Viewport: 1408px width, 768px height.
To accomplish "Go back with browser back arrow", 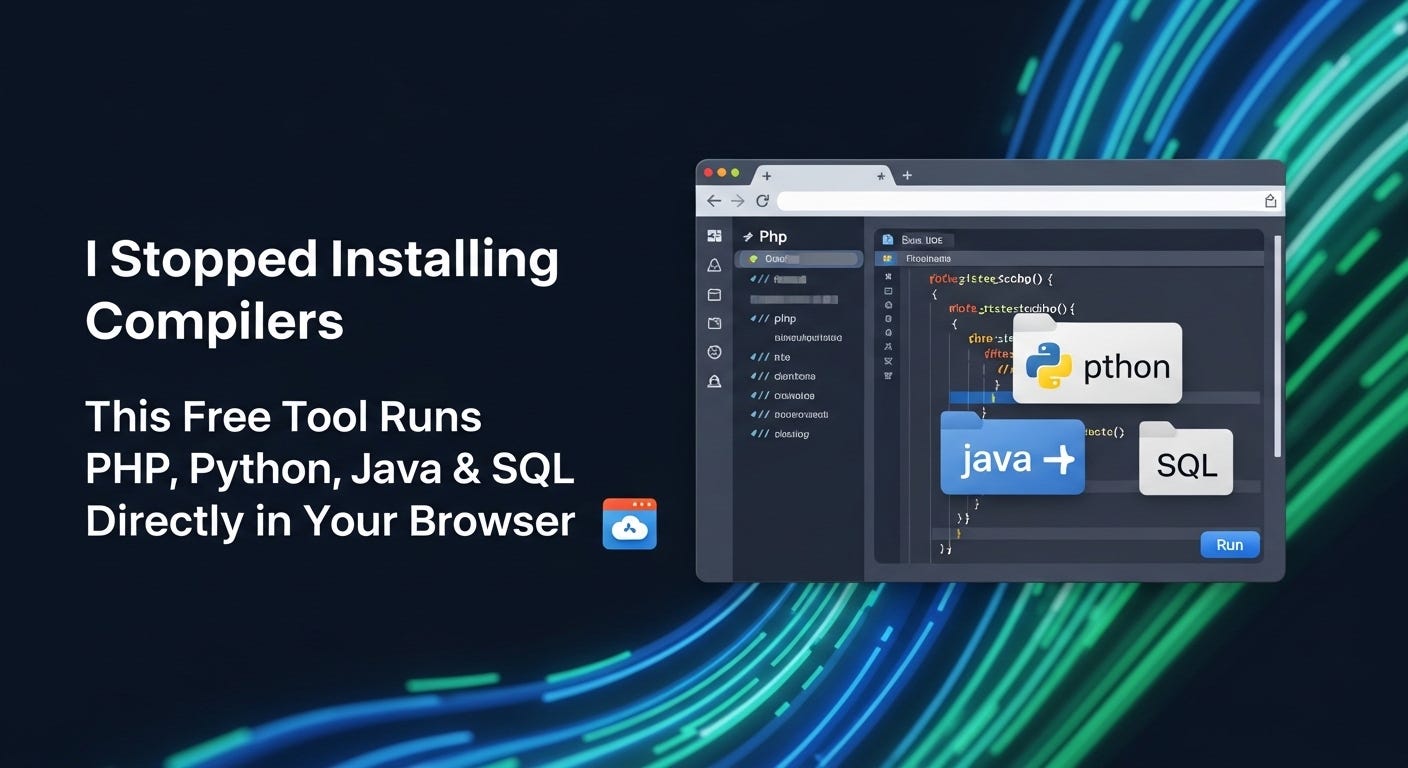I will click(714, 201).
